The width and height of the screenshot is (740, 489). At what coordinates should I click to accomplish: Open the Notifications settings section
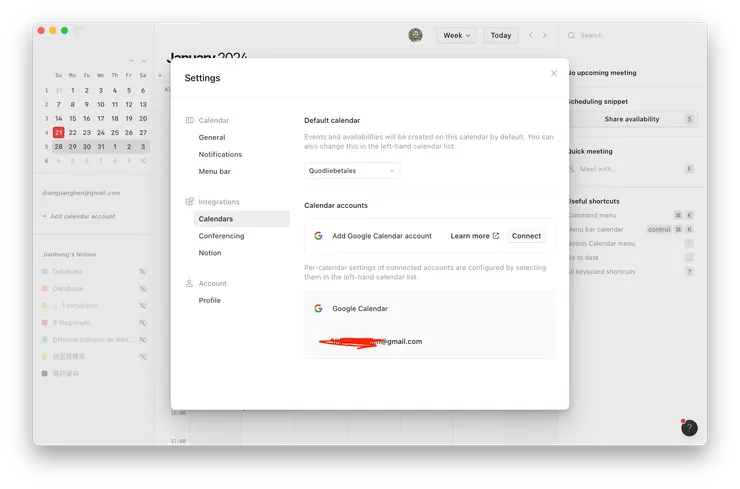pyautogui.click(x=220, y=154)
